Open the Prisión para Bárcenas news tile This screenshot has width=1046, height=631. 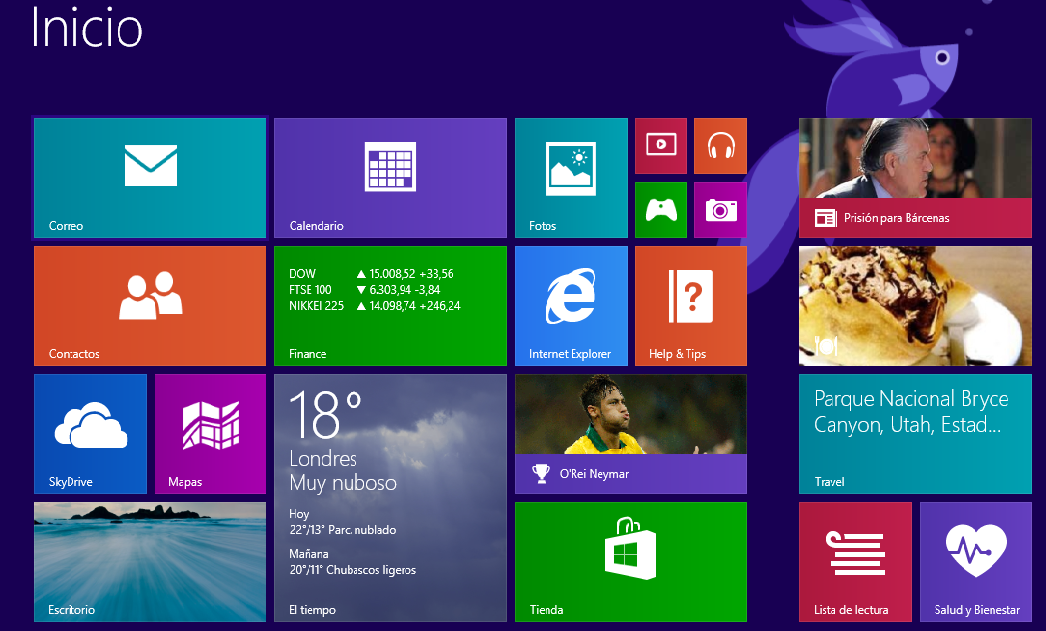[915, 178]
